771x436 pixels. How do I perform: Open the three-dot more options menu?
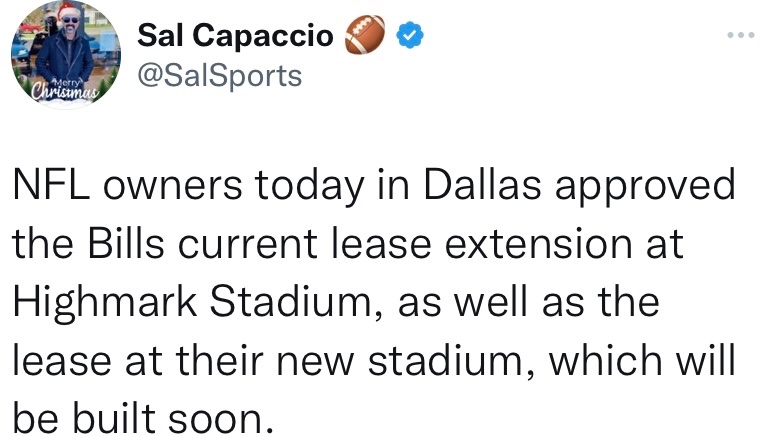point(741,35)
